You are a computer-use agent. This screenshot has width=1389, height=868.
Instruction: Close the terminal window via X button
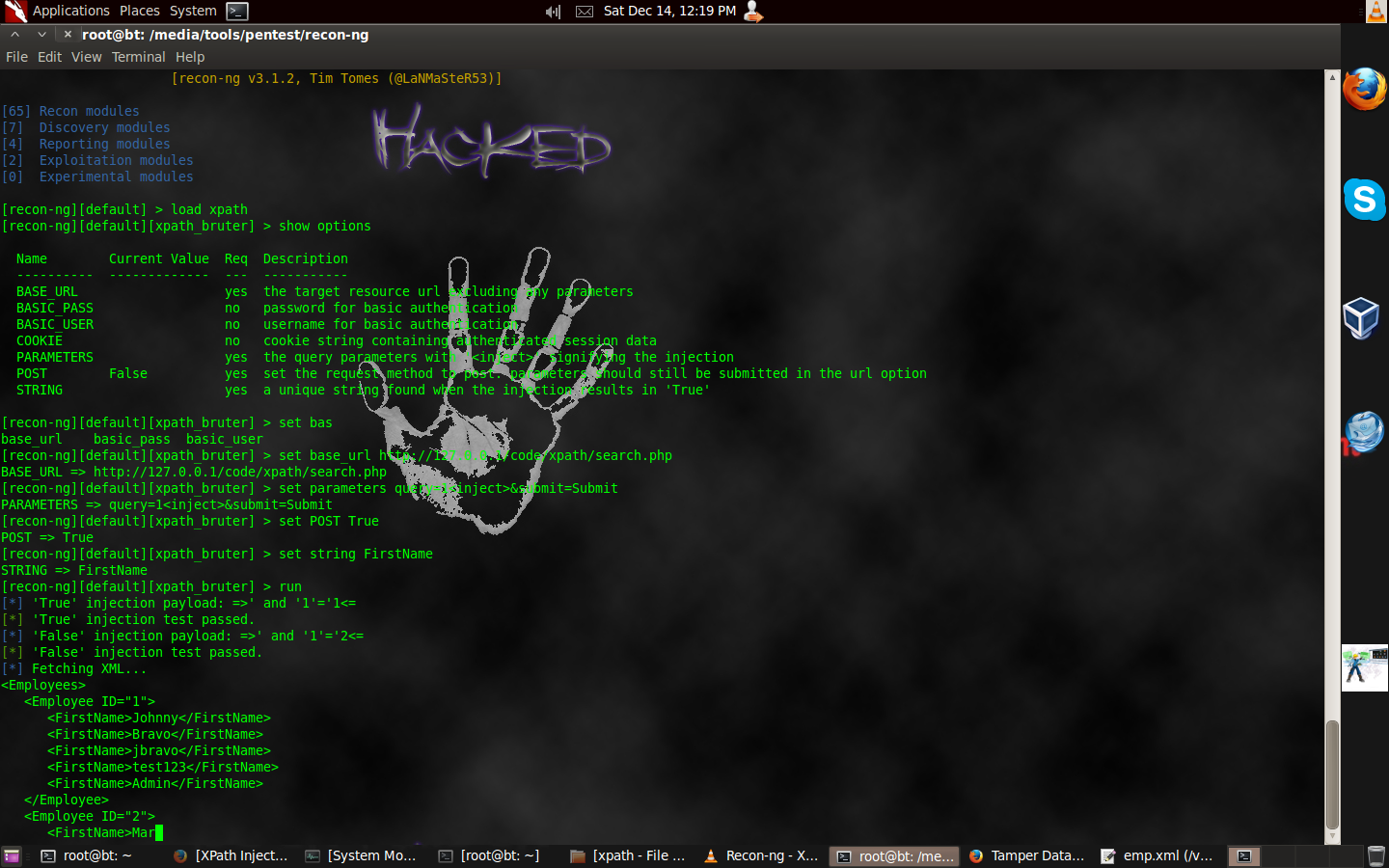tap(68, 34)
